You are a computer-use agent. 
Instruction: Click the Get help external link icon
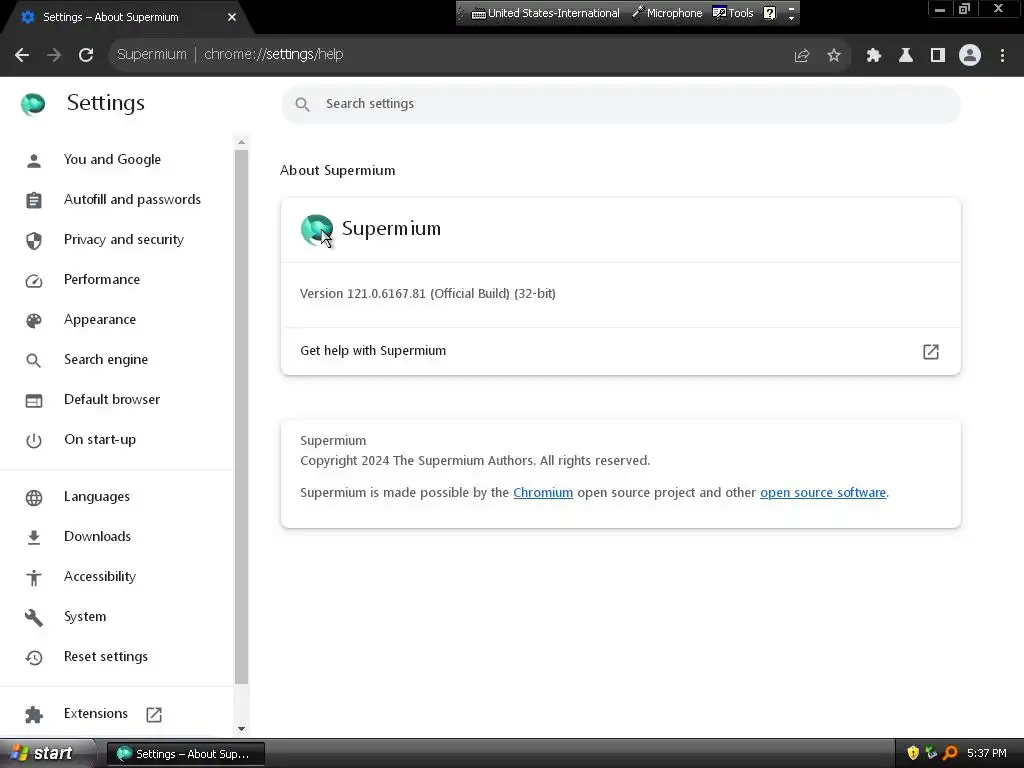click(x=931, y=352)
